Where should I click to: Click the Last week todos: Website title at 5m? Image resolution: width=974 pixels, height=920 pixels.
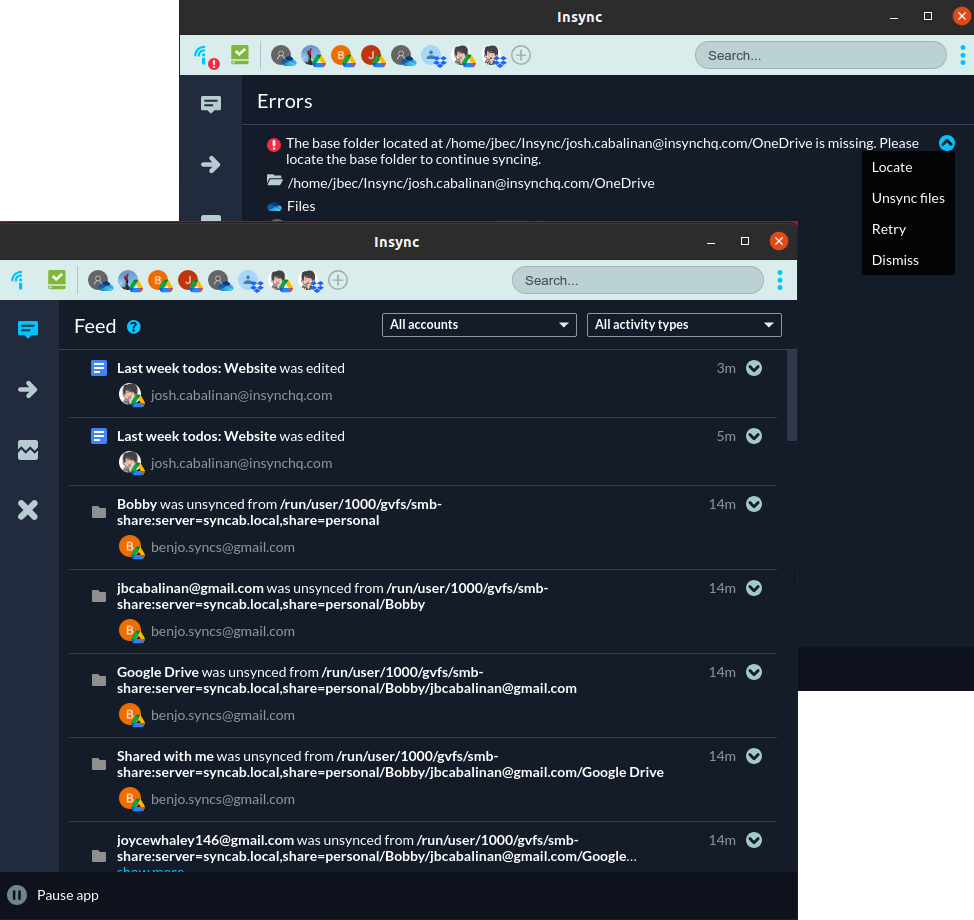[196, 436]
